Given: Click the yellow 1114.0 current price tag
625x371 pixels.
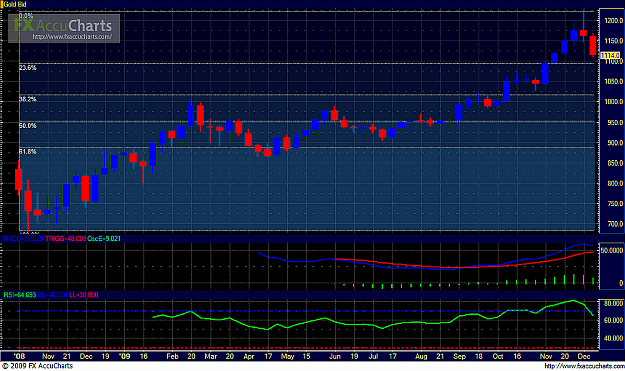Looking at the screenshot, I should tap(610, 55).
